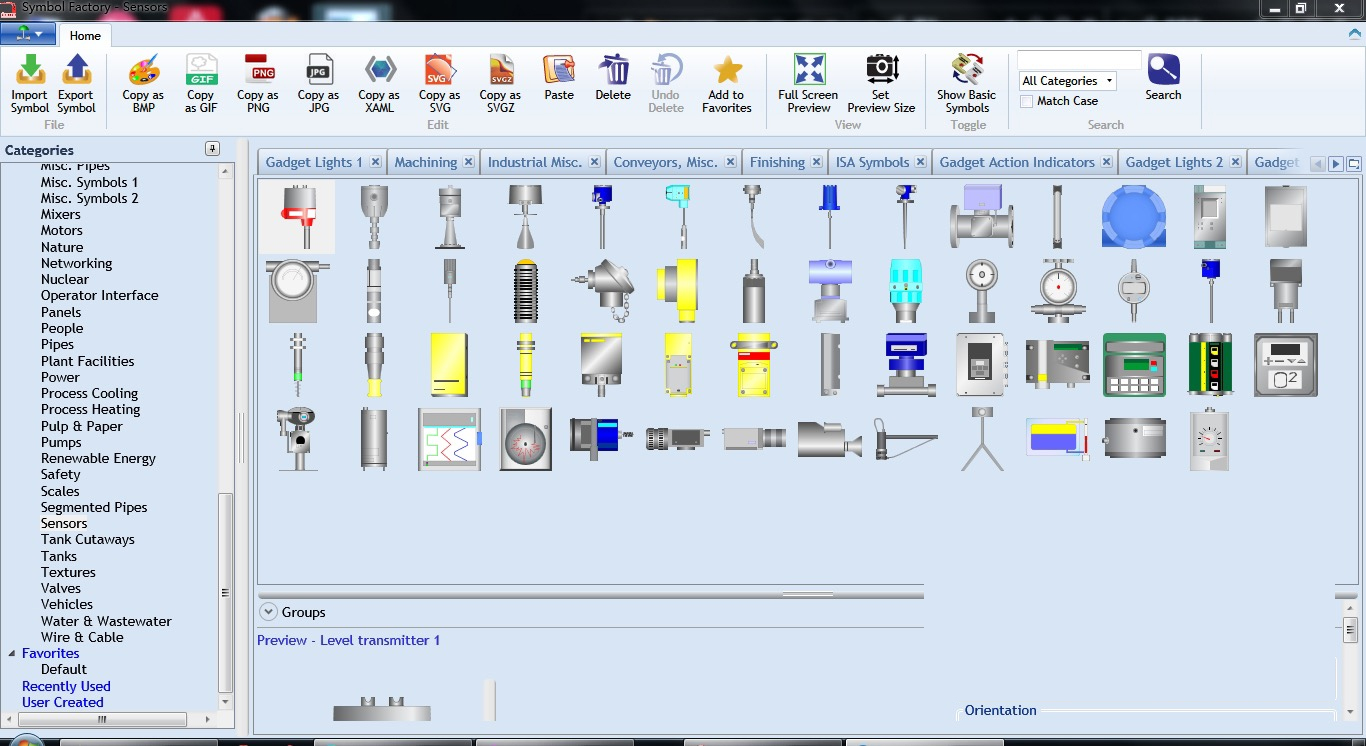
Task: Open Set Preview Size
Action: tap(881, 84)
